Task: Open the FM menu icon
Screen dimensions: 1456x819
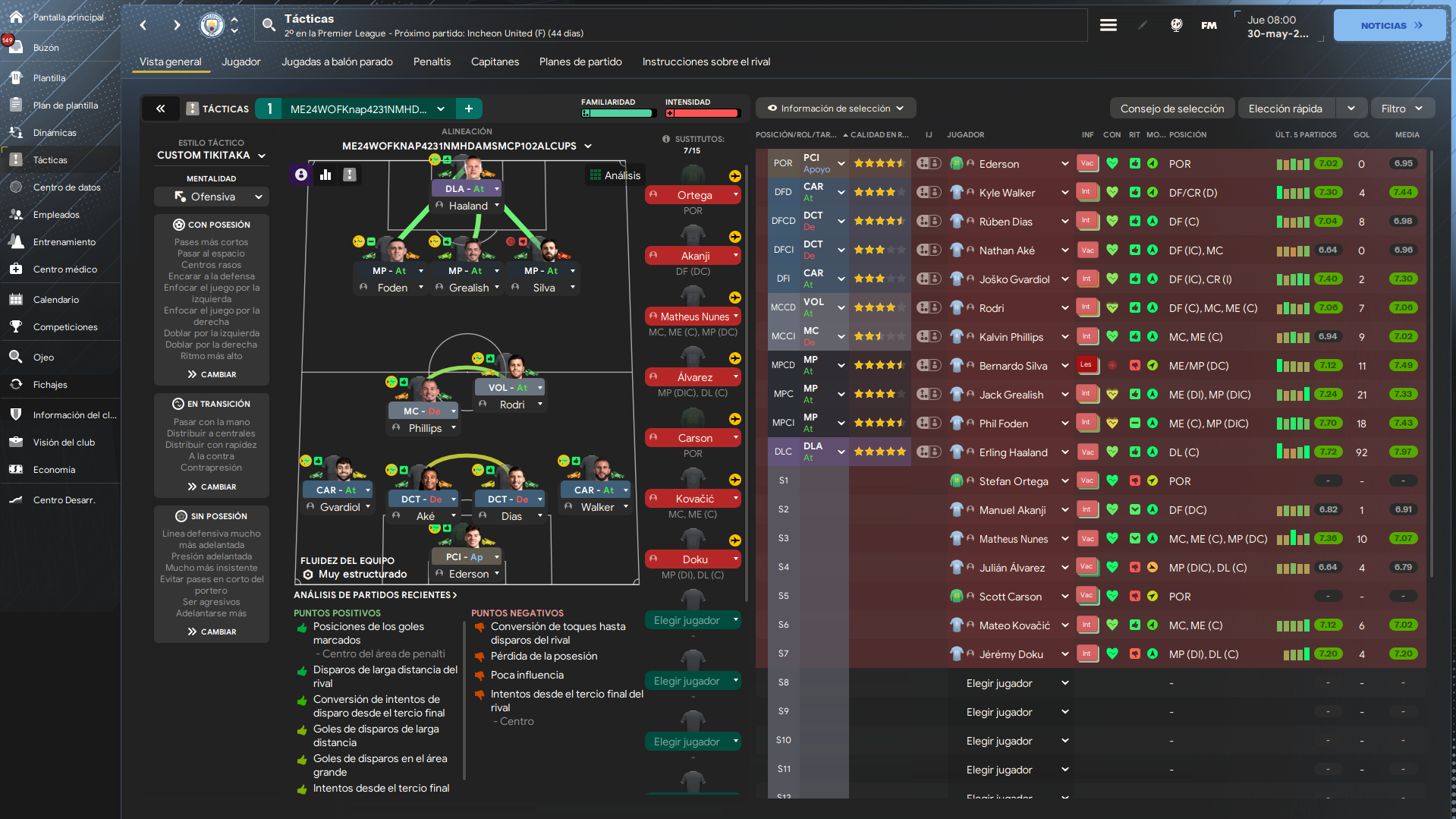Action: [x=1209, y=25]
